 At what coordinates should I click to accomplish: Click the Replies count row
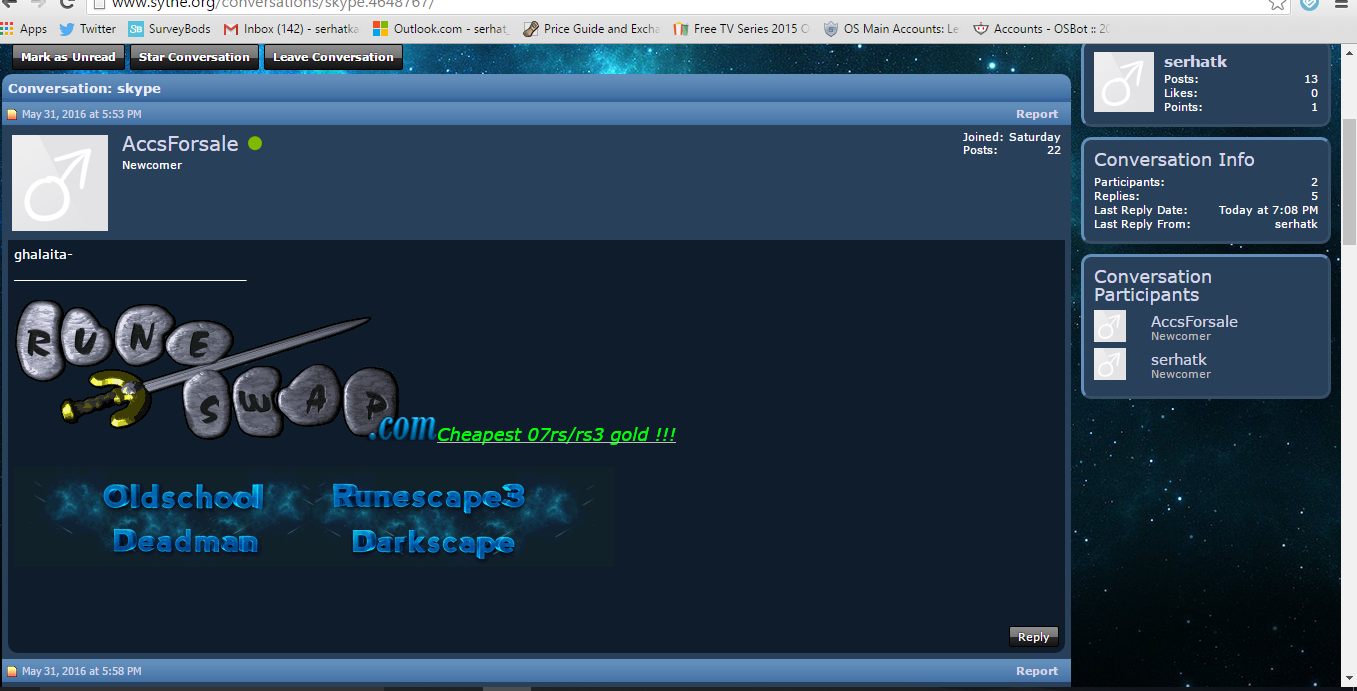click(x=1206, y=196)
